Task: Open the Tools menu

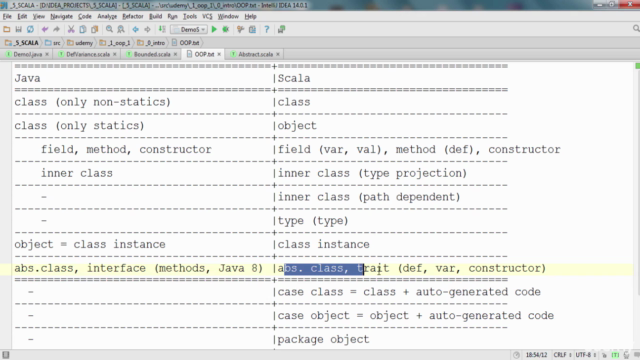Action: click(190, 16)
